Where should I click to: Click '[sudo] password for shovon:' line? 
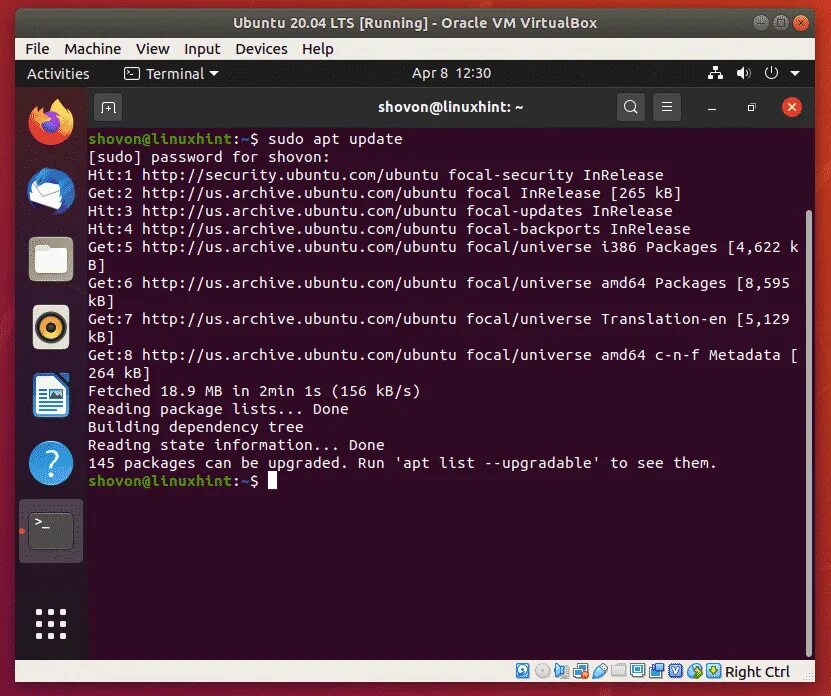pos(208,157)
